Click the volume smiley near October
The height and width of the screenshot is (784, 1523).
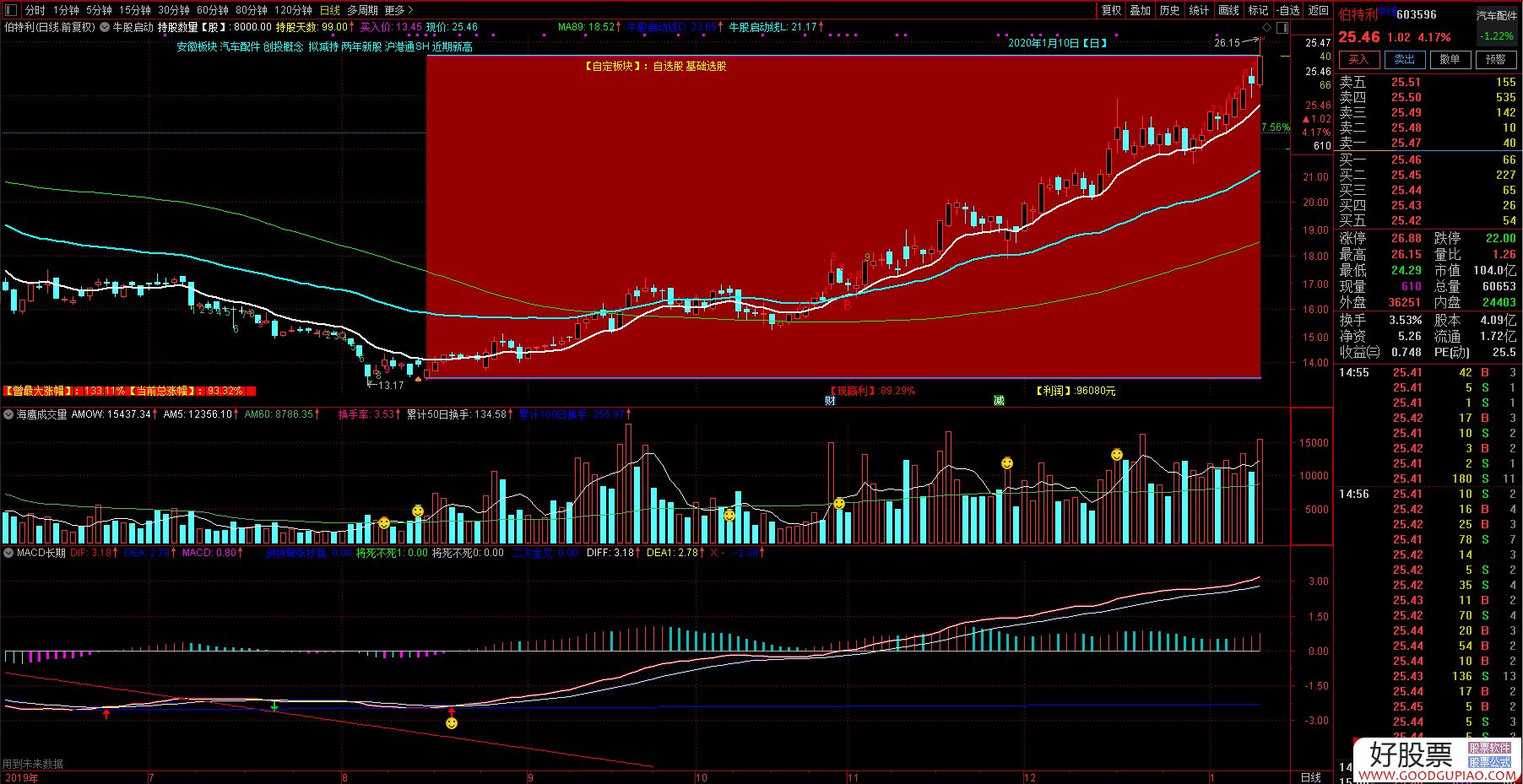coord(729,515)
